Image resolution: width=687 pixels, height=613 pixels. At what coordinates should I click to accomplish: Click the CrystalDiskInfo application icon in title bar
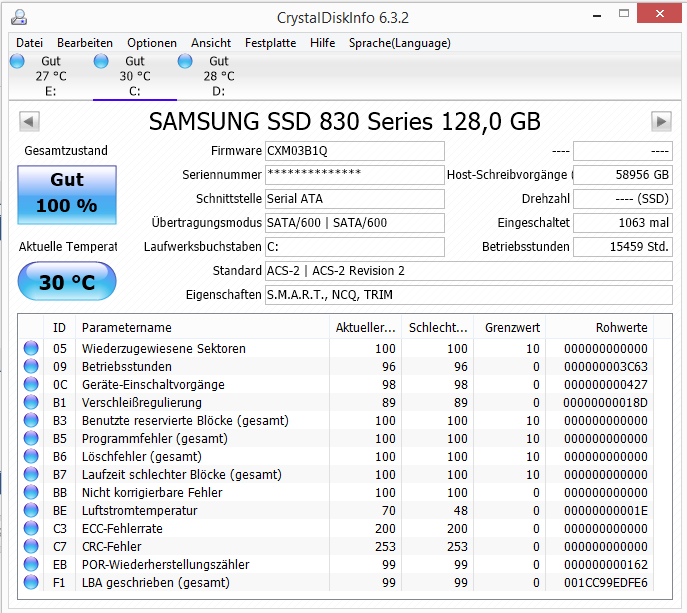19,18
